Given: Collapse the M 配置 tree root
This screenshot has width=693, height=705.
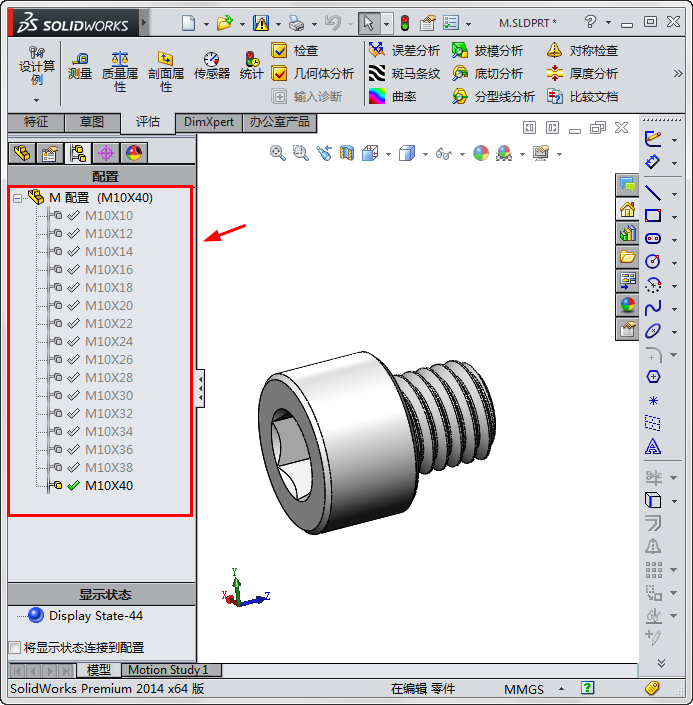Looking at the screenshot, I should 17,198.
